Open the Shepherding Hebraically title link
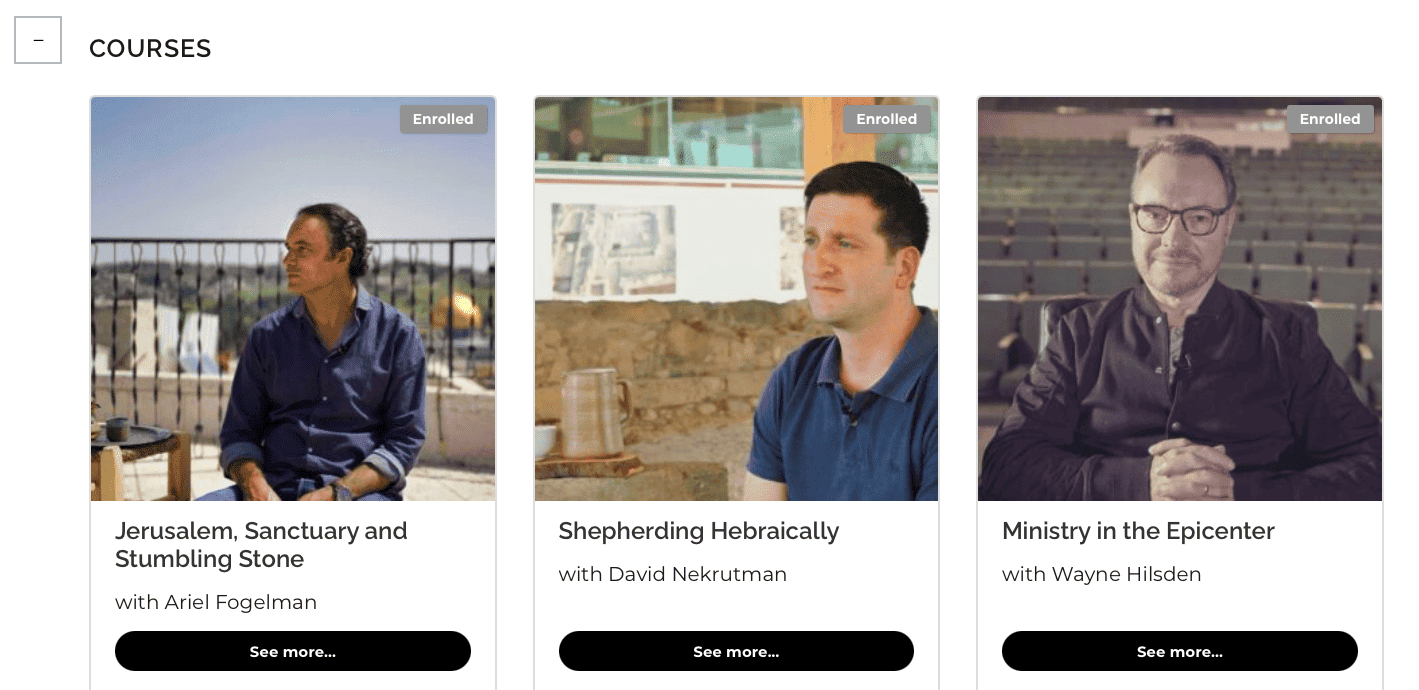1419x690 pixels. coord(698,531)
